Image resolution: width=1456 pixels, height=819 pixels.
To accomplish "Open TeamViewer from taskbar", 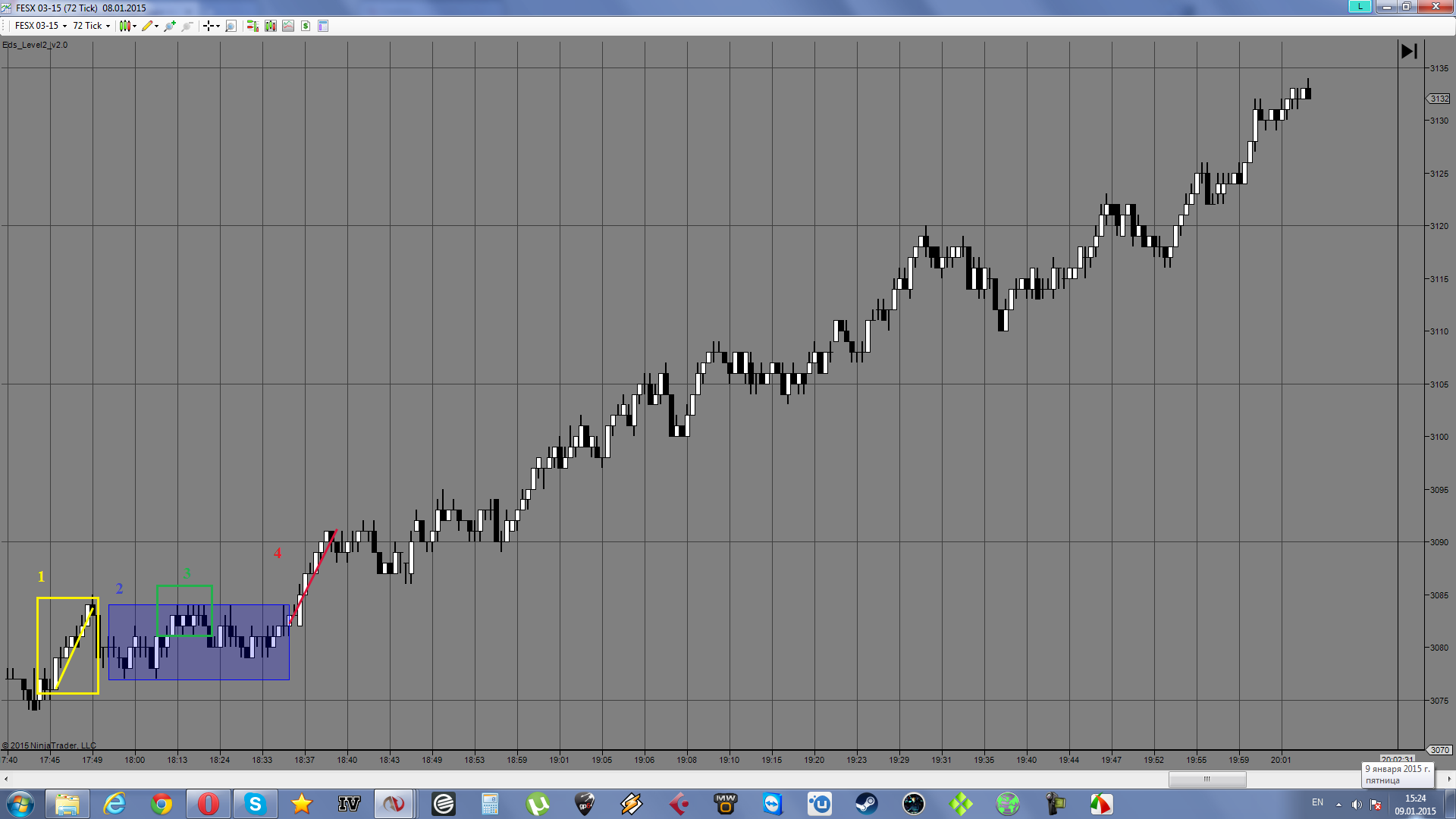I will (772, 804).
